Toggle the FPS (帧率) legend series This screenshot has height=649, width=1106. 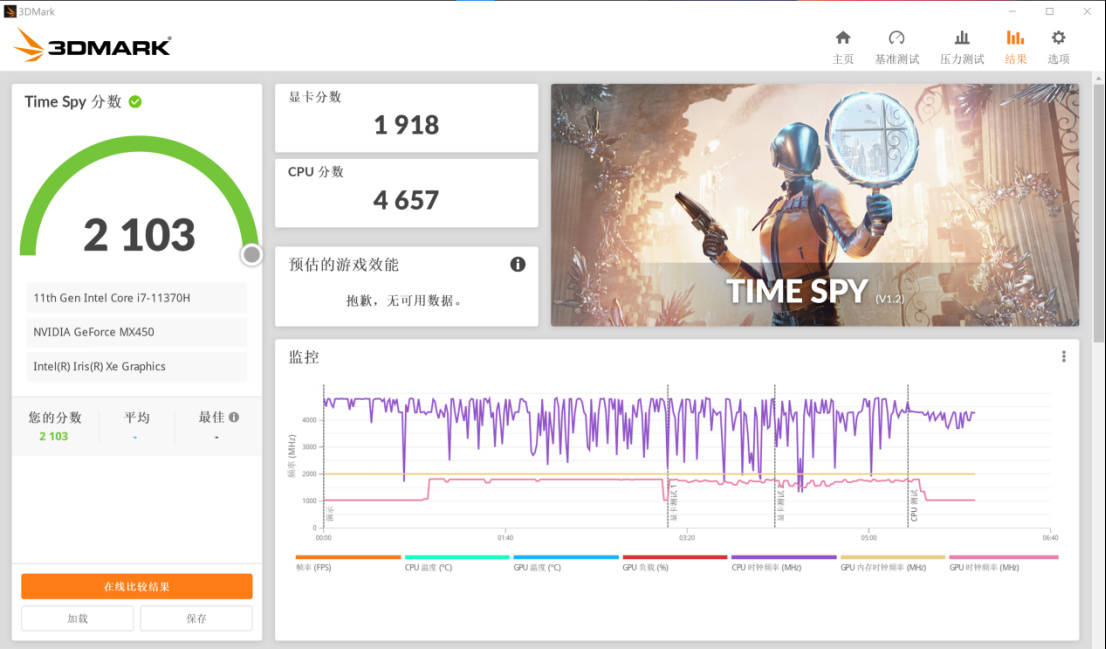click(x=348, y=563)
